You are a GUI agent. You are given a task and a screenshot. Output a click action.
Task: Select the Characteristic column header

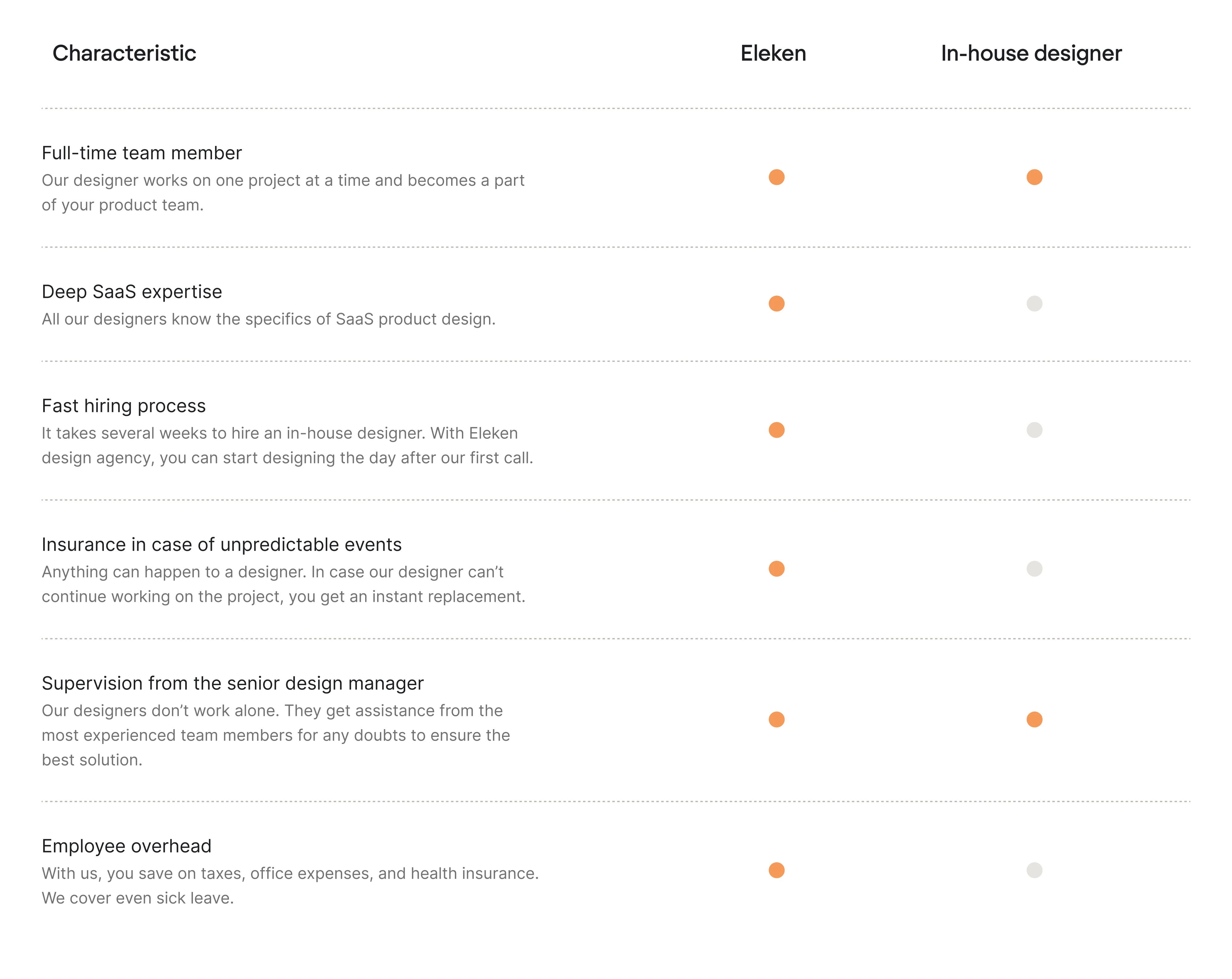pyautogui.click(x=124, y=53)
